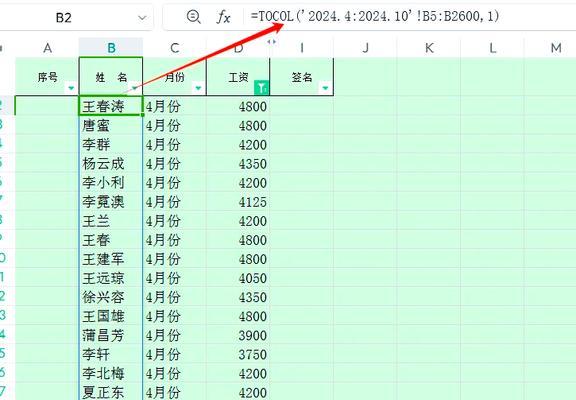Screen dimensions: 576x400
Task: Select the cell with name 唐蜜
Action: pos(111,126)
